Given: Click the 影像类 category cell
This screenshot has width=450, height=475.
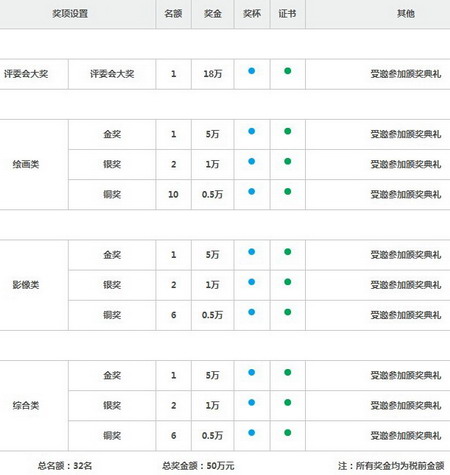Looking at the screenshot, I should [x=26, y=285].
